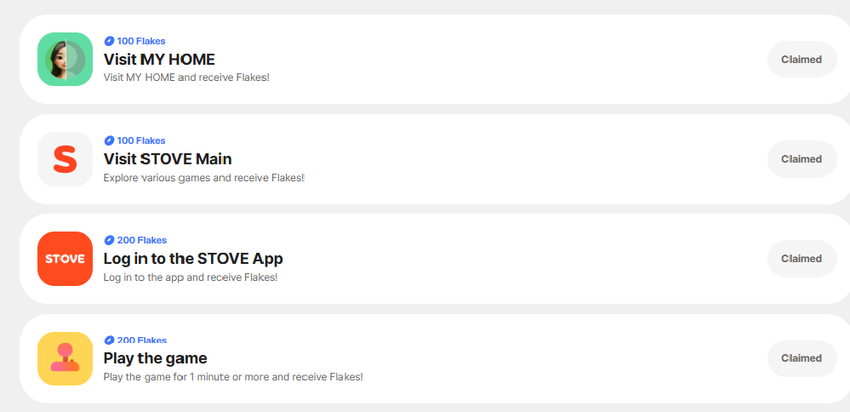
Task: Open the Visit MY HOME mission title
Action: pyautogui.click(x=159, y=59)
